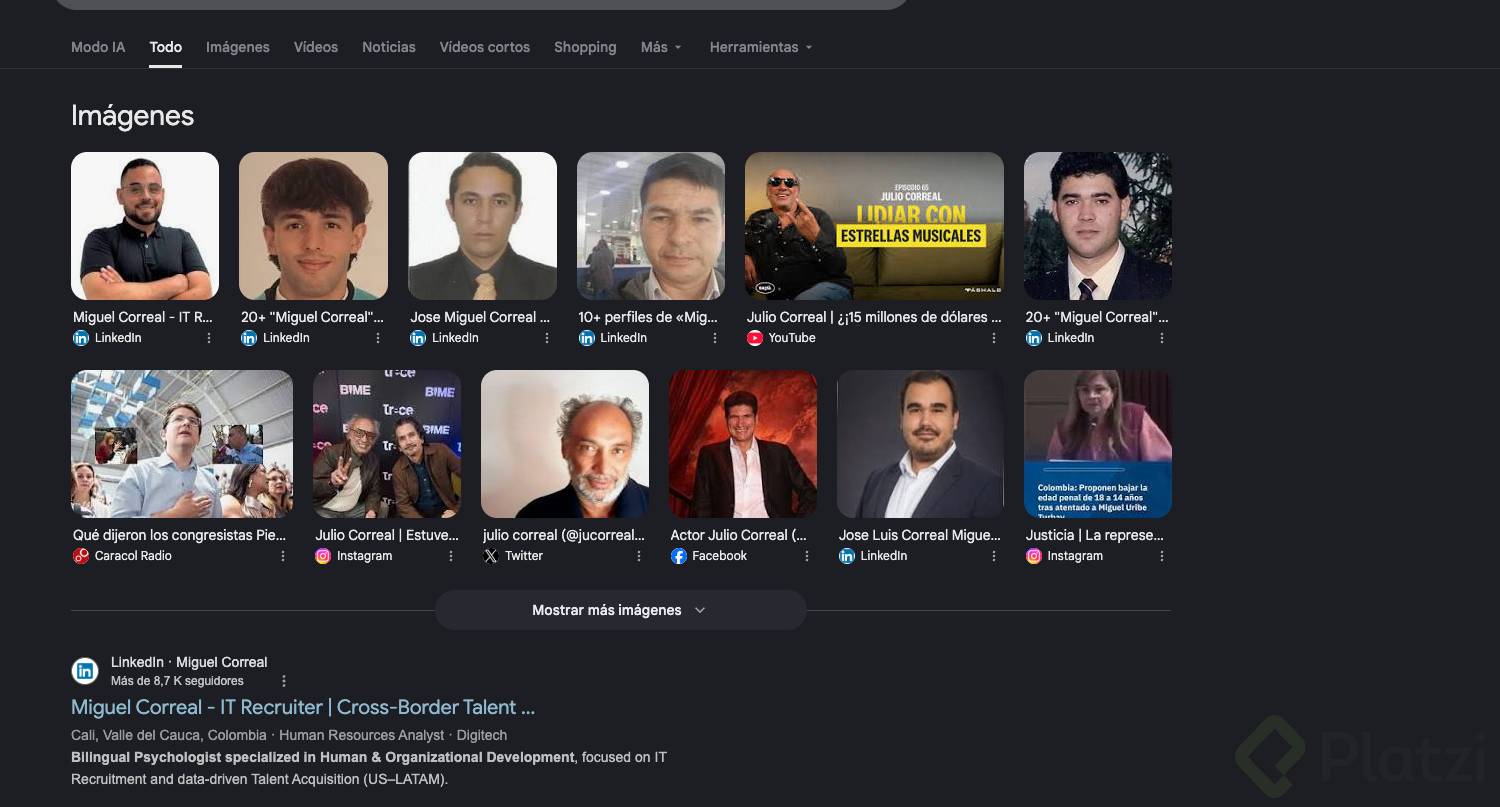1500x807 pixels.
Task: Open three-dot menu for 'Jose Luis Correal Migue...' image
Action: (x=994, y=556)
